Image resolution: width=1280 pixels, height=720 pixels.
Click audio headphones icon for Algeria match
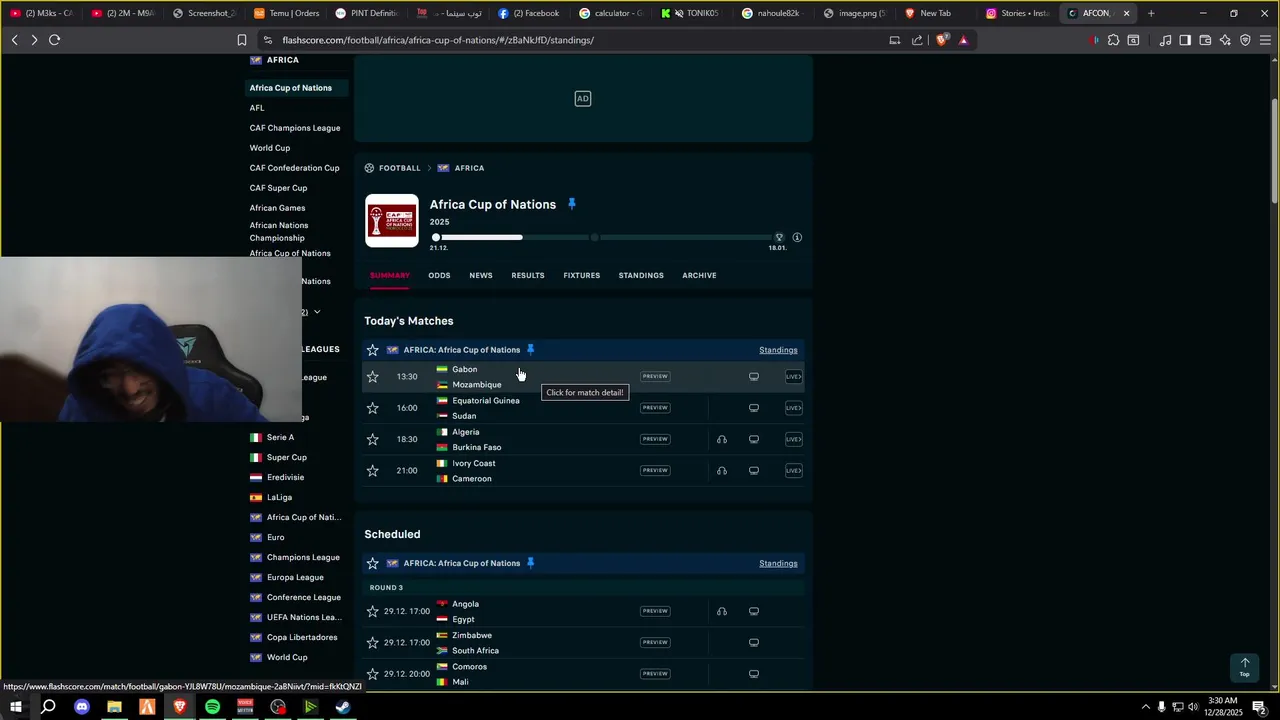(722, 439)
